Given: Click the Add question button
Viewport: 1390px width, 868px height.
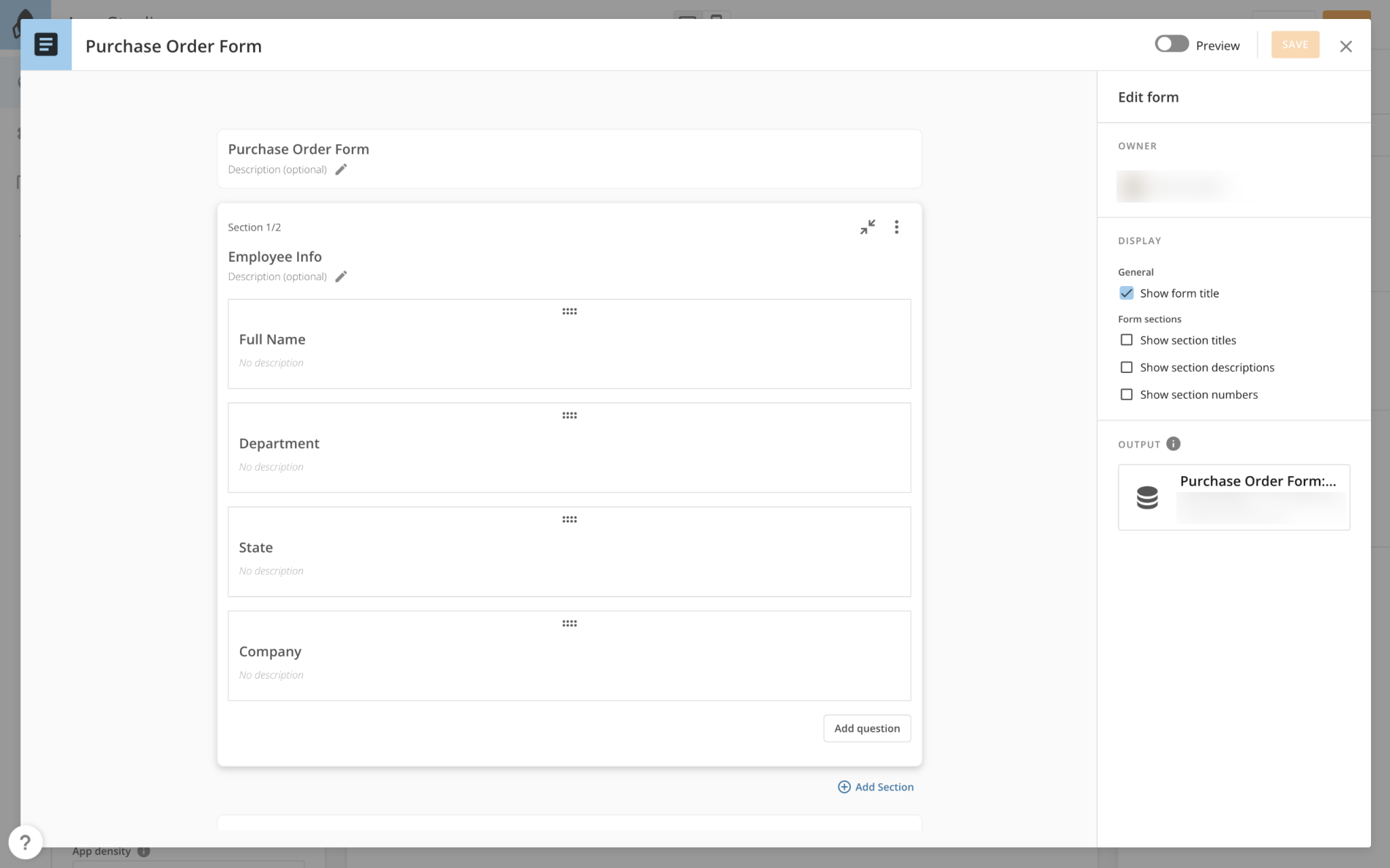Looking at the screenshot, I should [x=866, y=728].
